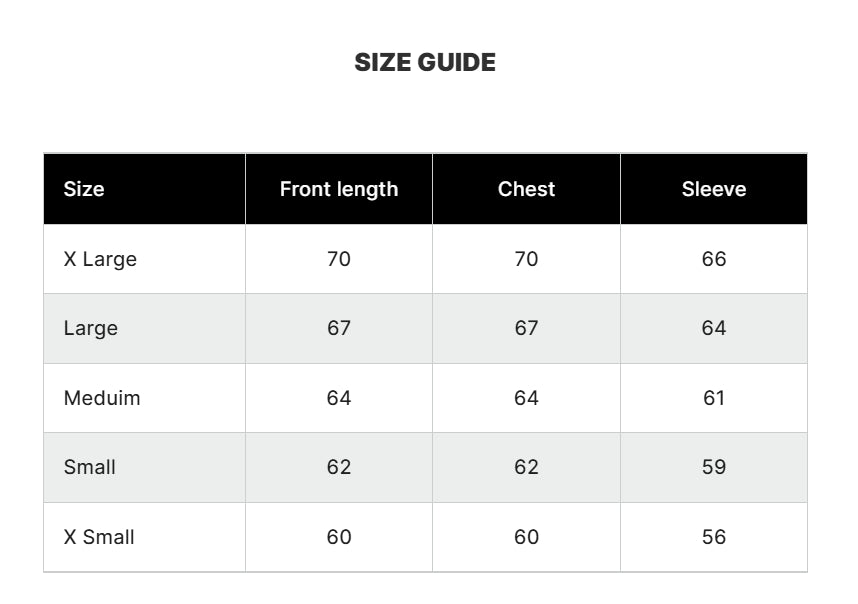Select the X Large row label
Viewport: 858px width, 604px height.
(100, 259)
